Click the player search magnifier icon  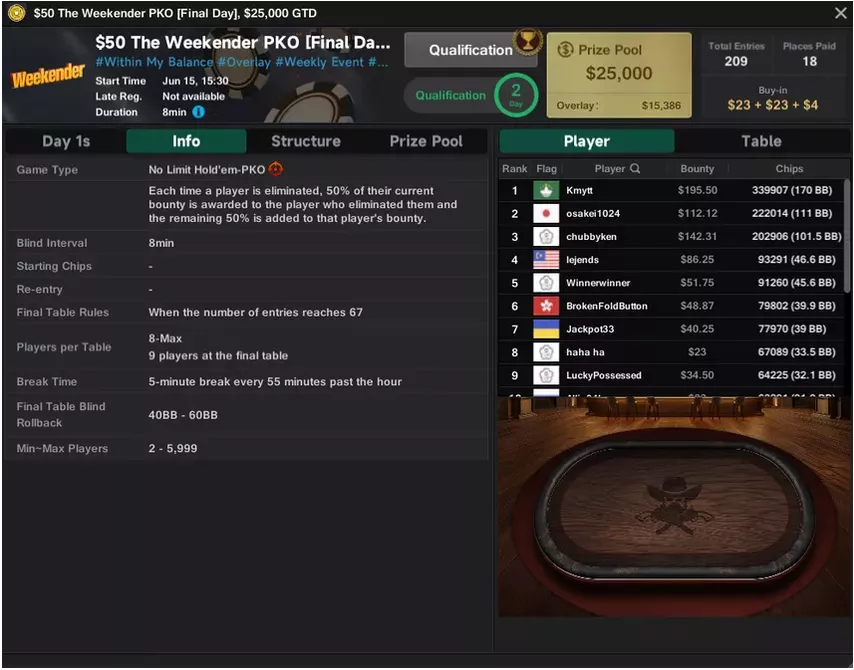tap(635, 168)
